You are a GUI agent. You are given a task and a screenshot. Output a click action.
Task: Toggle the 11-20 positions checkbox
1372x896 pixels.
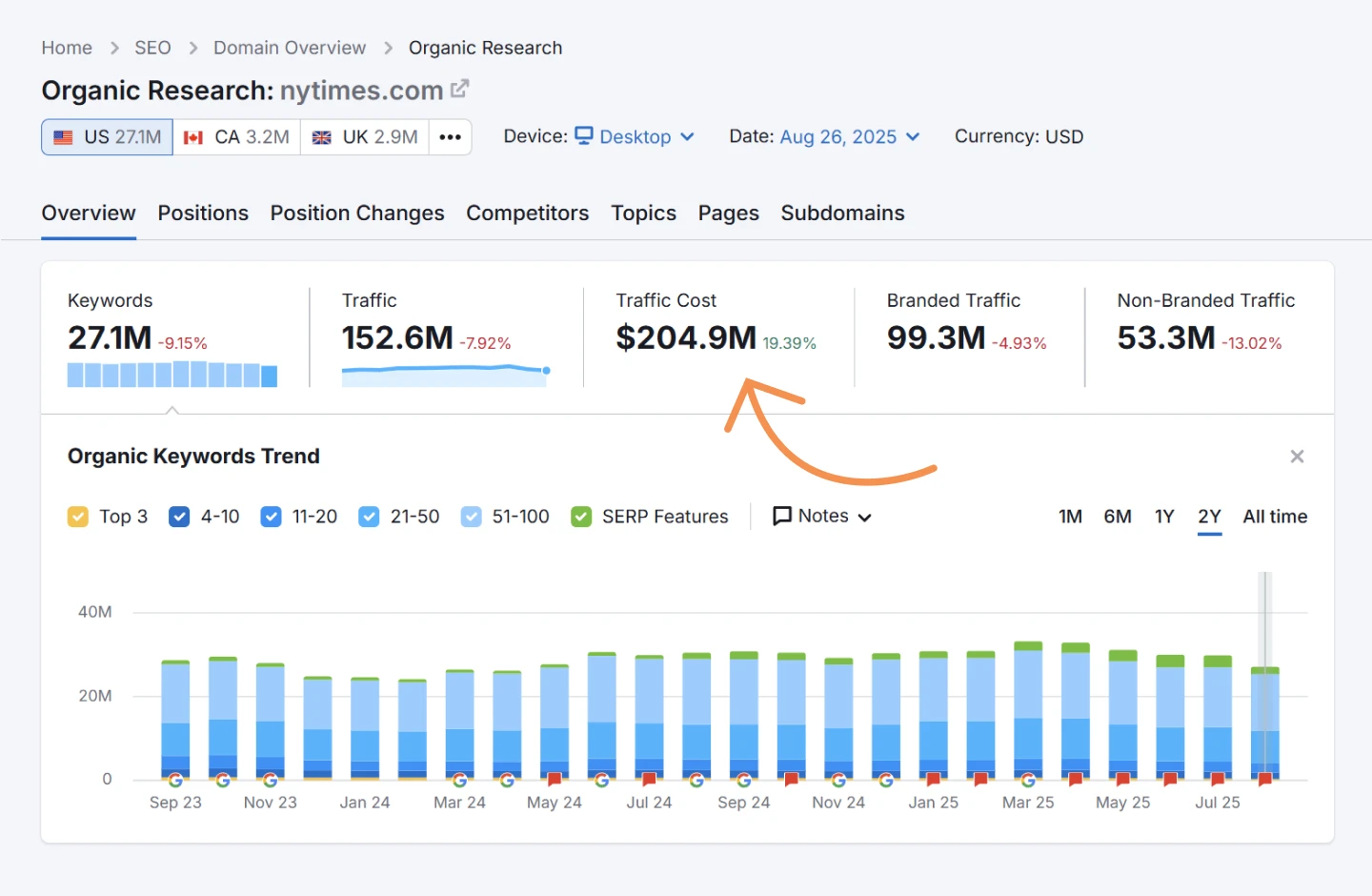point(271,517)
